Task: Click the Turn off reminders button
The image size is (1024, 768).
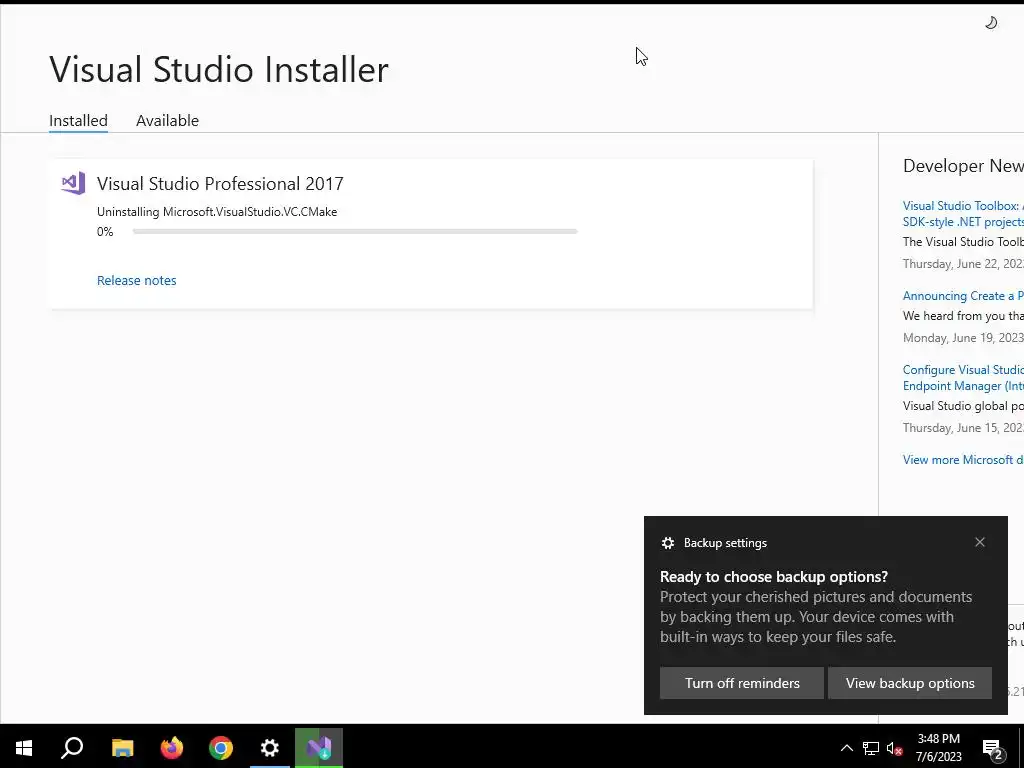Action: coord(742,683)
